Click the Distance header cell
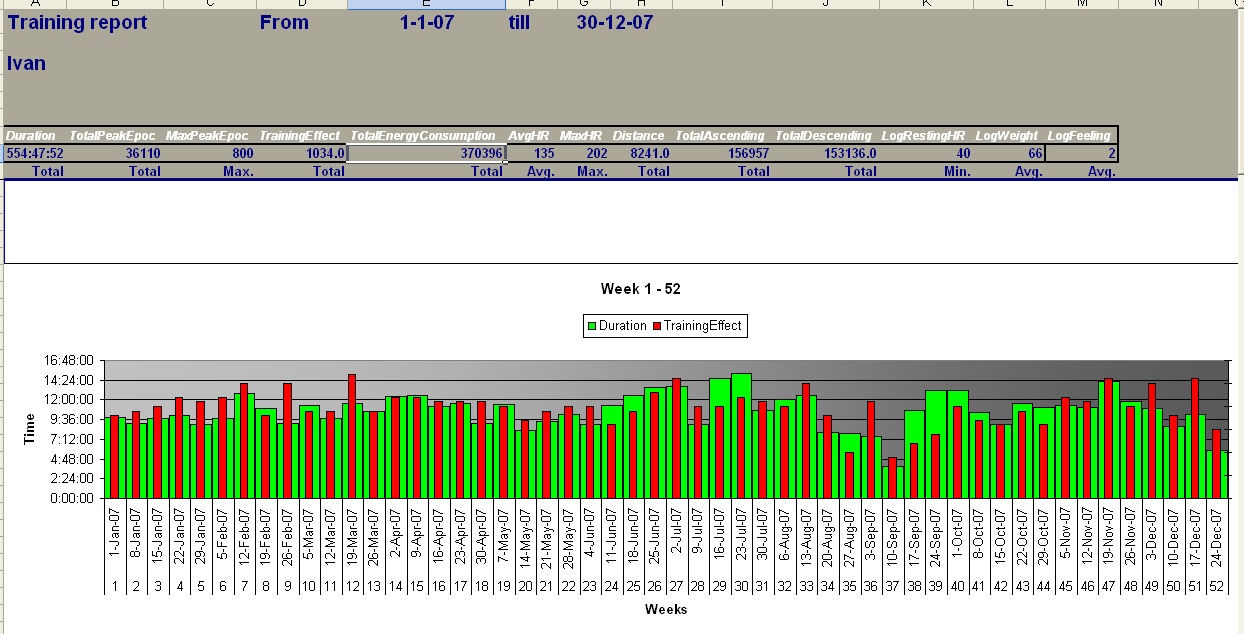1244x634 pixels. click(639, 136)
